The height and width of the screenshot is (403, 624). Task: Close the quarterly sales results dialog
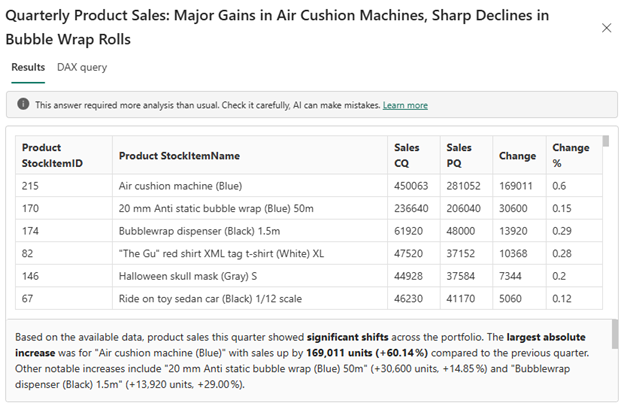(606, 28)
